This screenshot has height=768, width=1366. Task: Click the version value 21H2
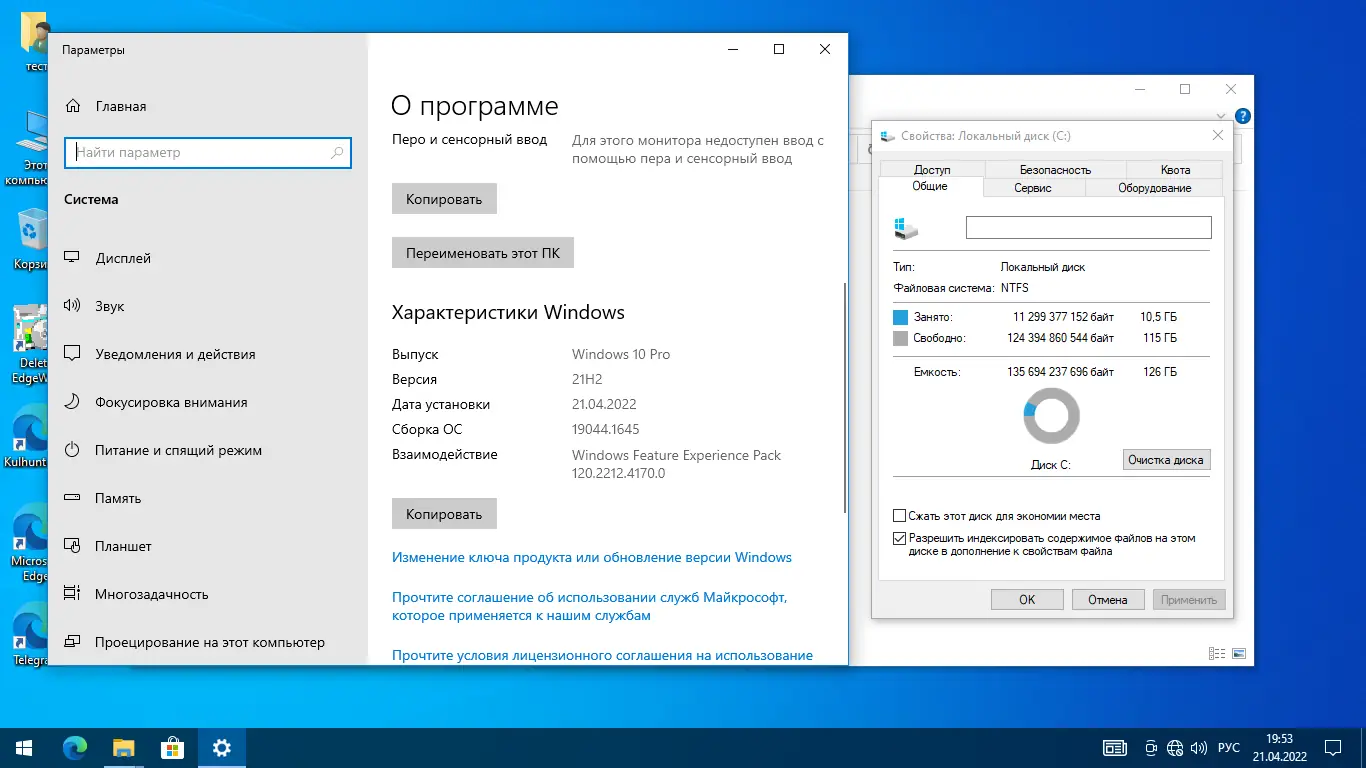[x=587, y=379]
